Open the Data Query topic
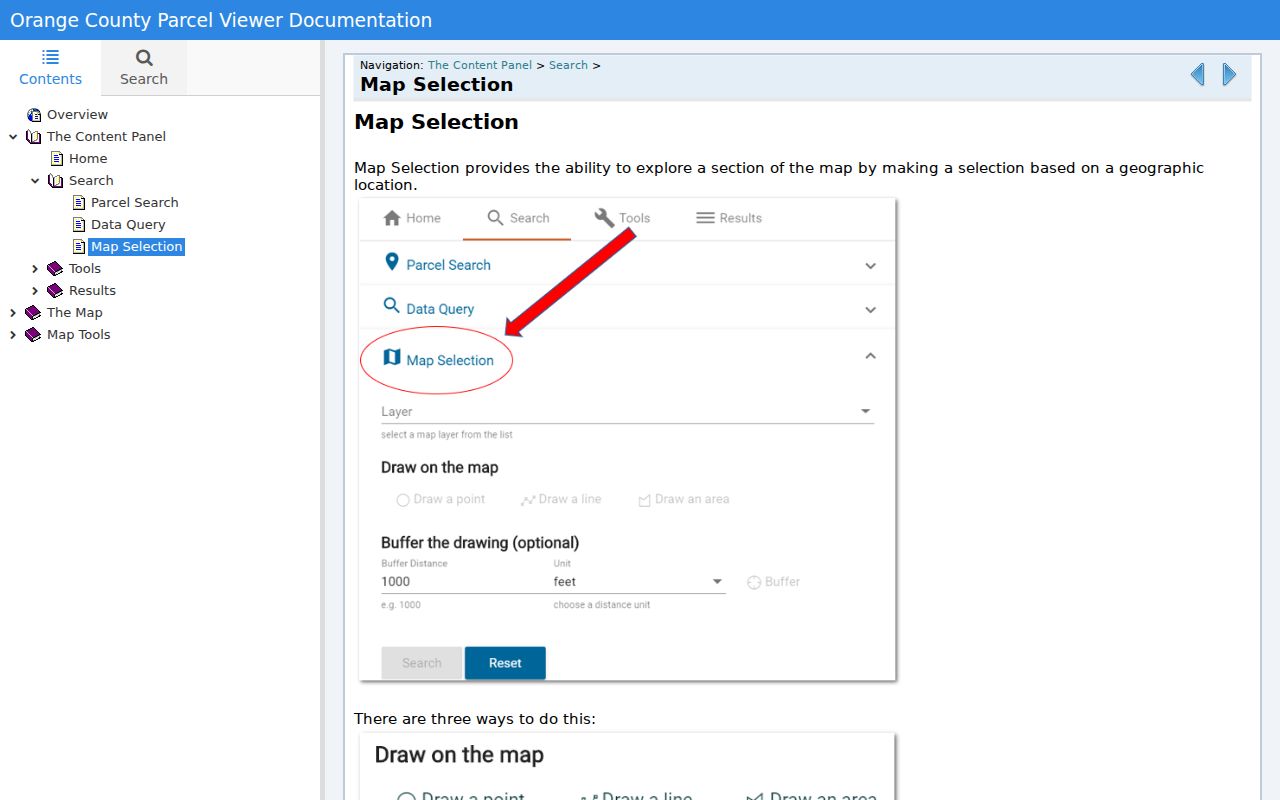 pos(128,224)
